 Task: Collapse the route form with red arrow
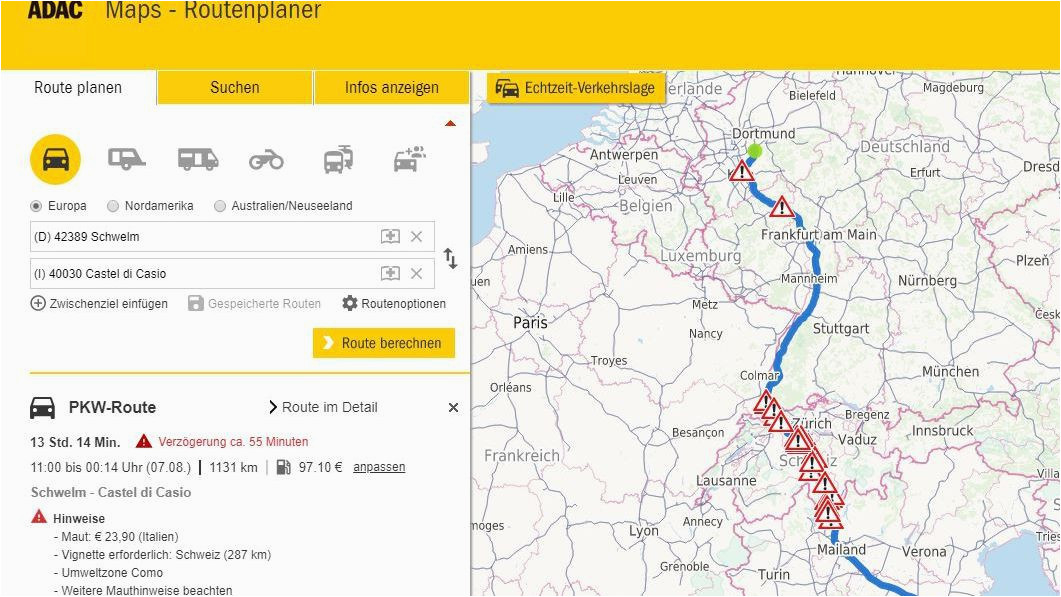450,123
